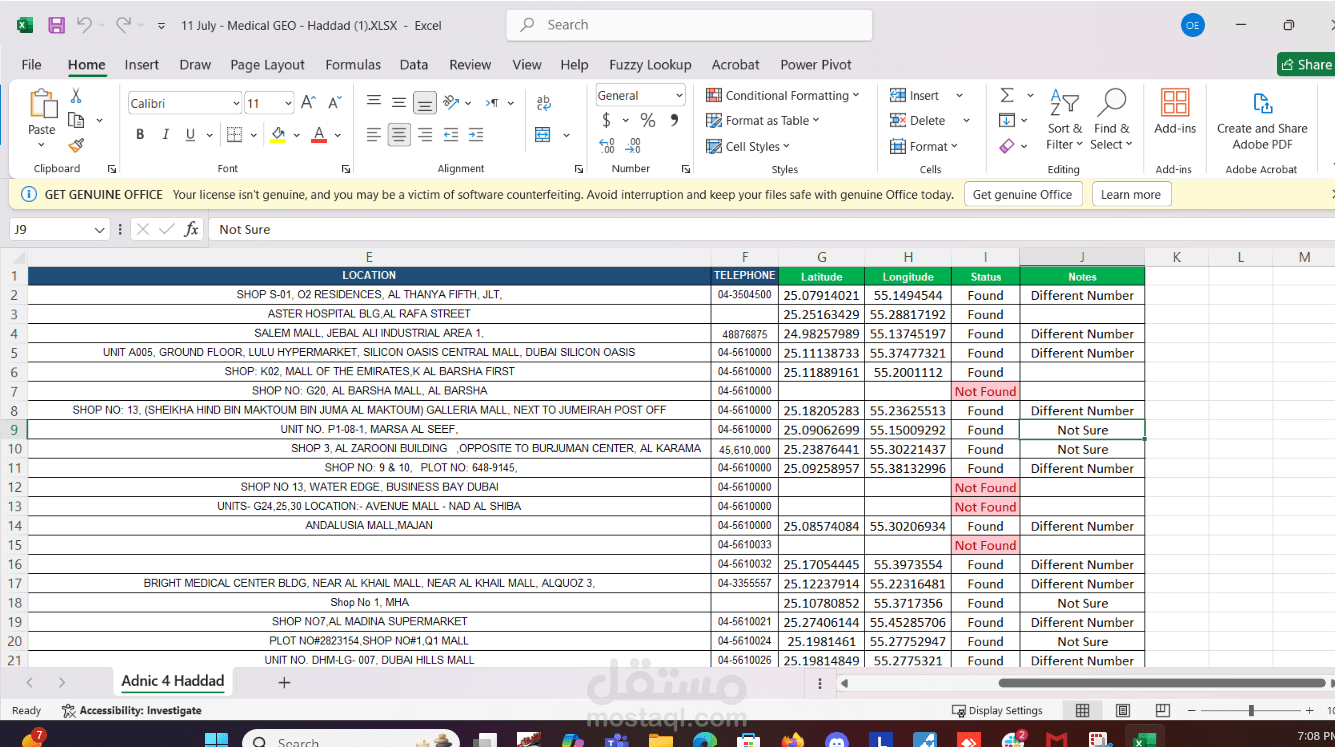This screenshot has width=1335, height=747.
Task: Save the workbook with the Save icon
Action: tap(56, 25)
